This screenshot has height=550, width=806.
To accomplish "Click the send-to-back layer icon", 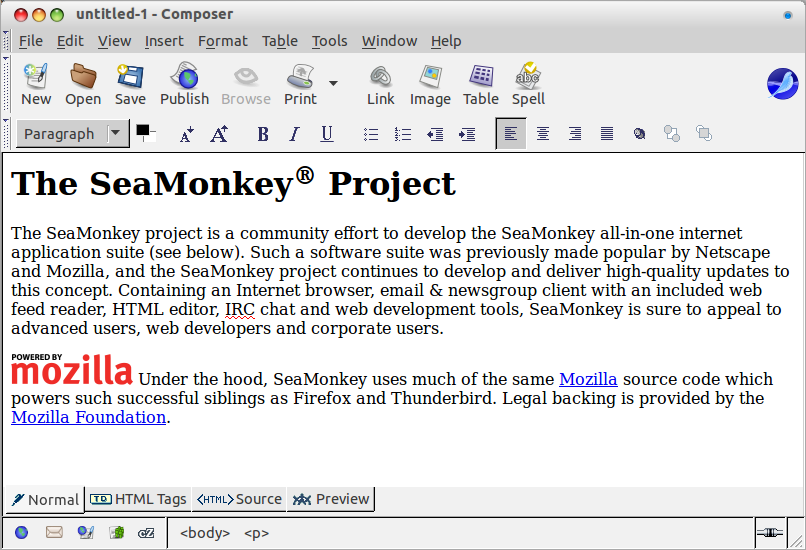I will pos(671,134).
